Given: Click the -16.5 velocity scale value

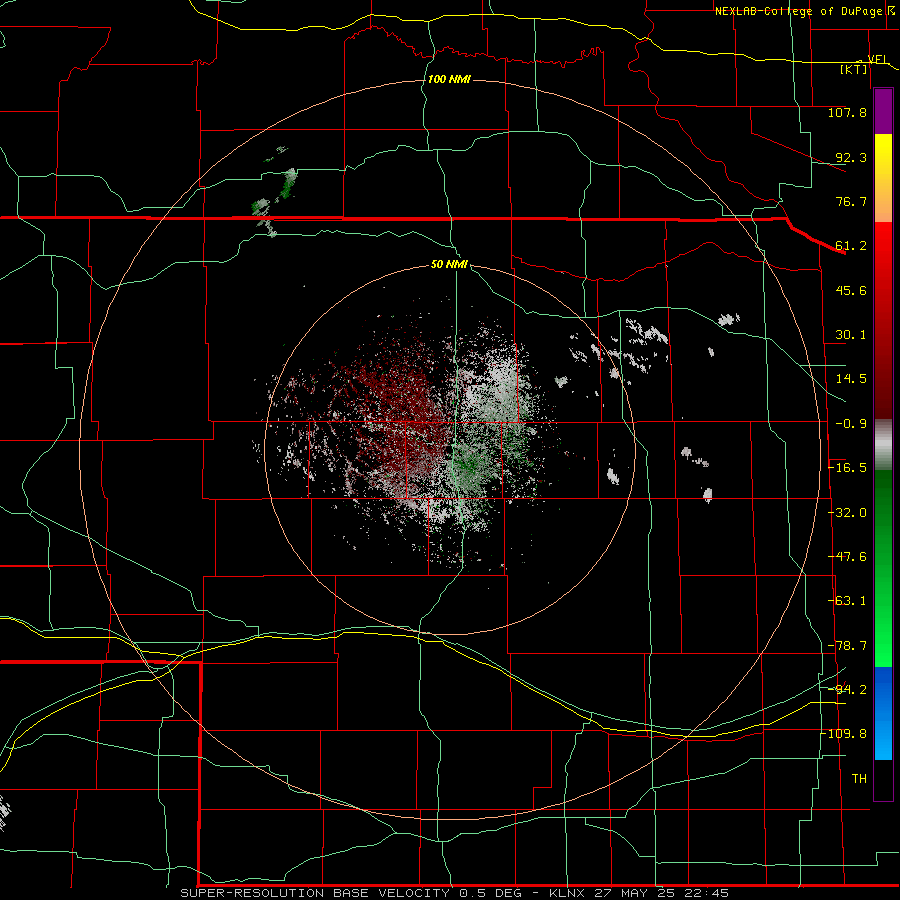Looking at the screenshot, I should pos(847,468).
